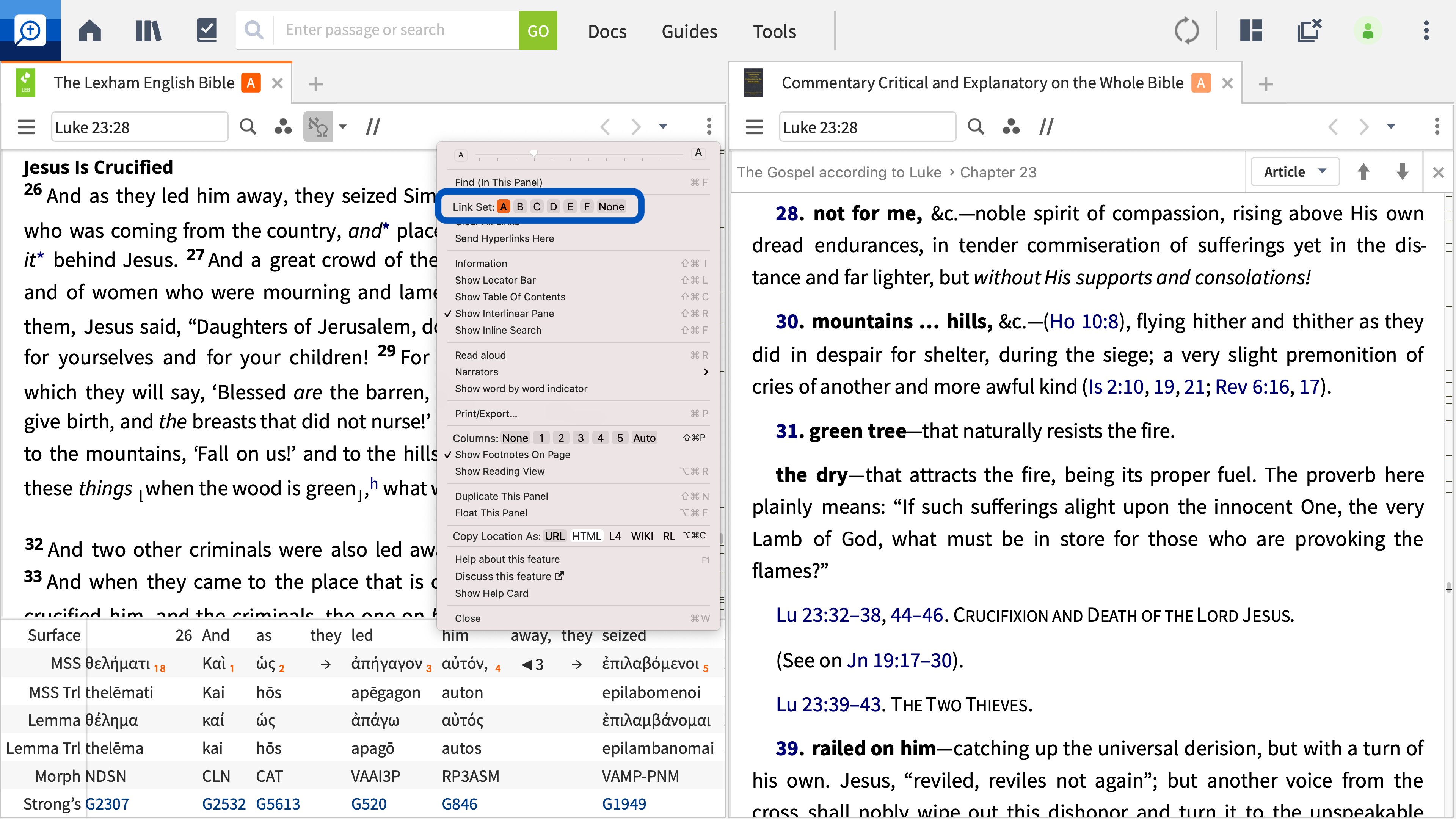Click the Logos app logo icon
Image resolution: width=1456 pixels, height=819 pixels.
tap(30, 30)
